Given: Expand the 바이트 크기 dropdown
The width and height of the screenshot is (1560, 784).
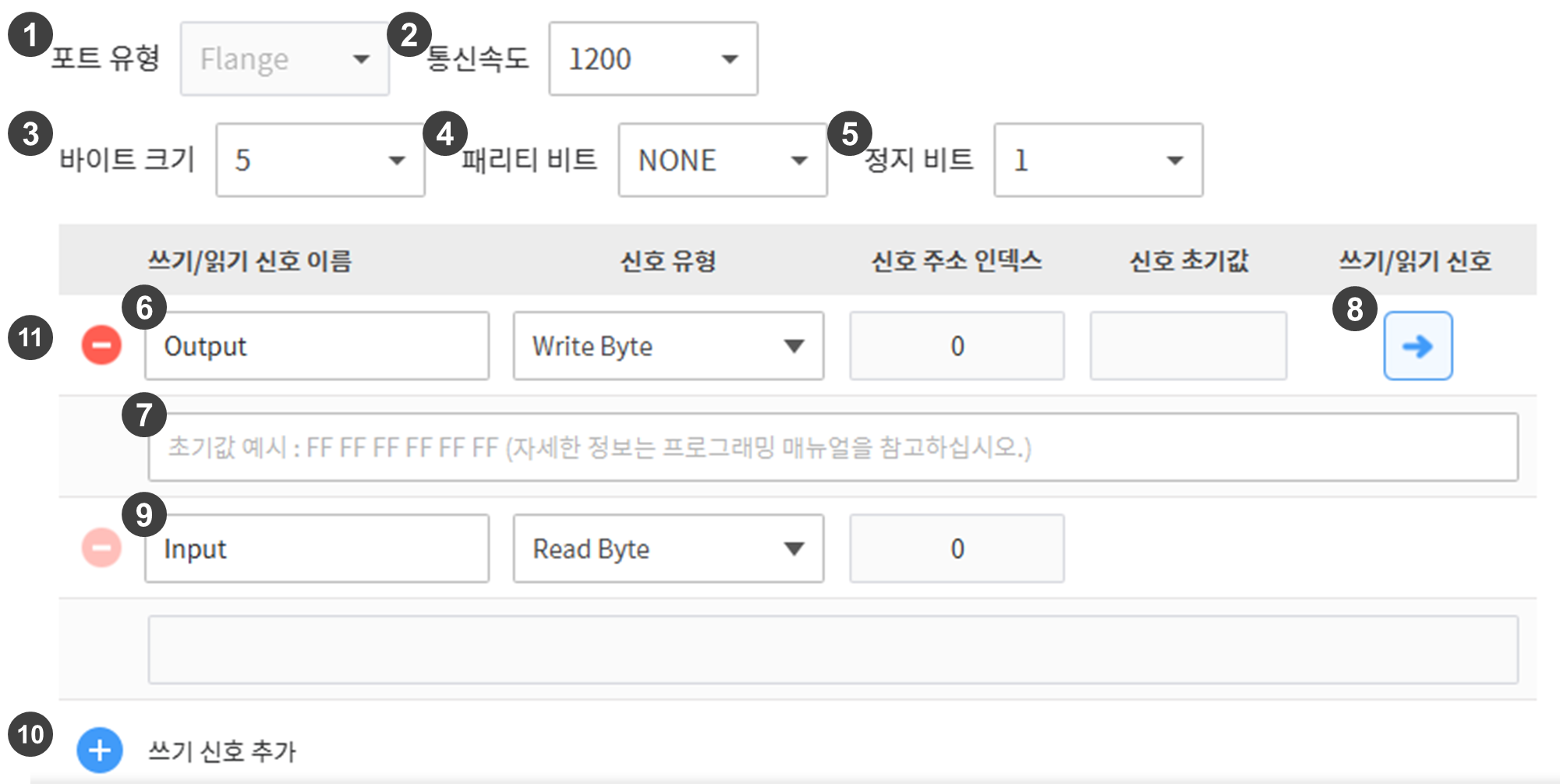Looking at the screenshot, I should (x=320, y=161).
